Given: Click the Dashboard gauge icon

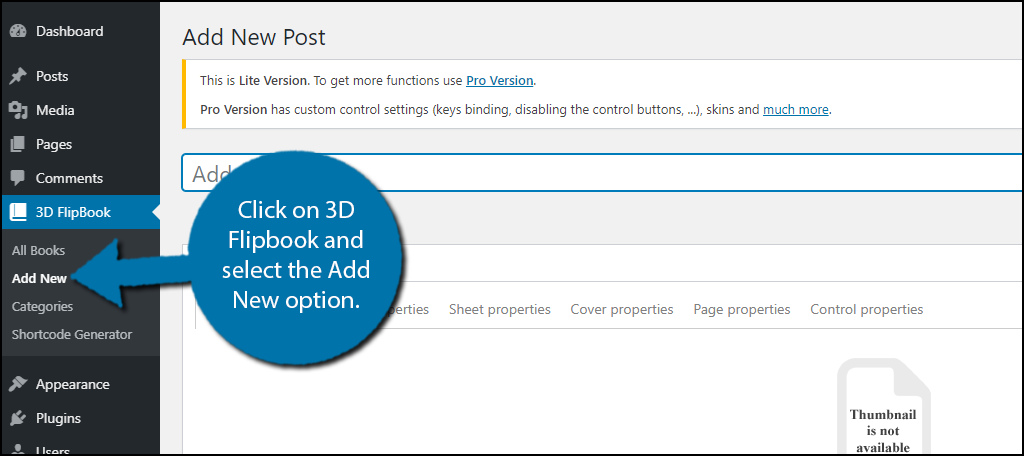Looking at the screenshot, I should click(x=18, y=31).
